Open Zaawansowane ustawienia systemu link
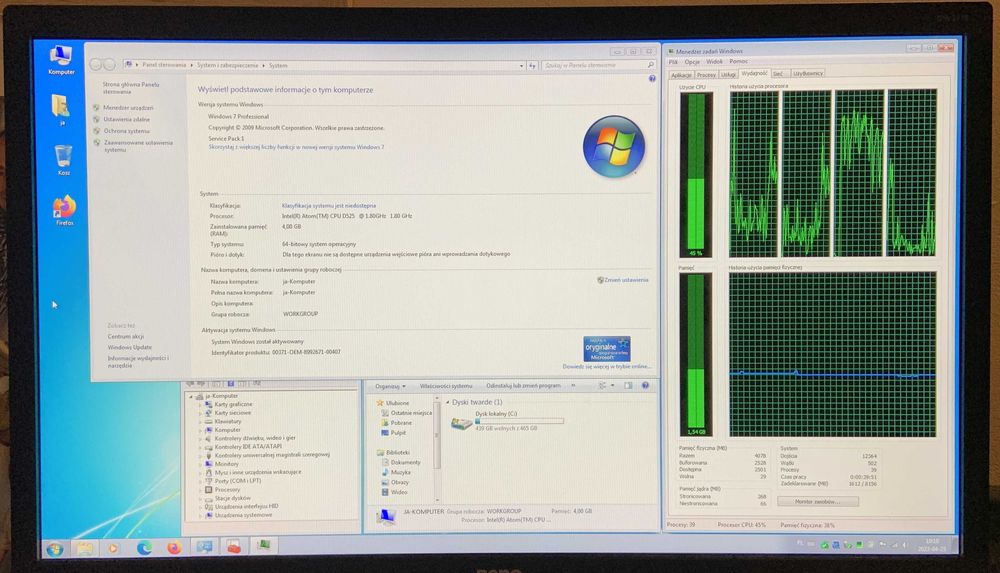The image size is (1000, 573). click(138, 146)
